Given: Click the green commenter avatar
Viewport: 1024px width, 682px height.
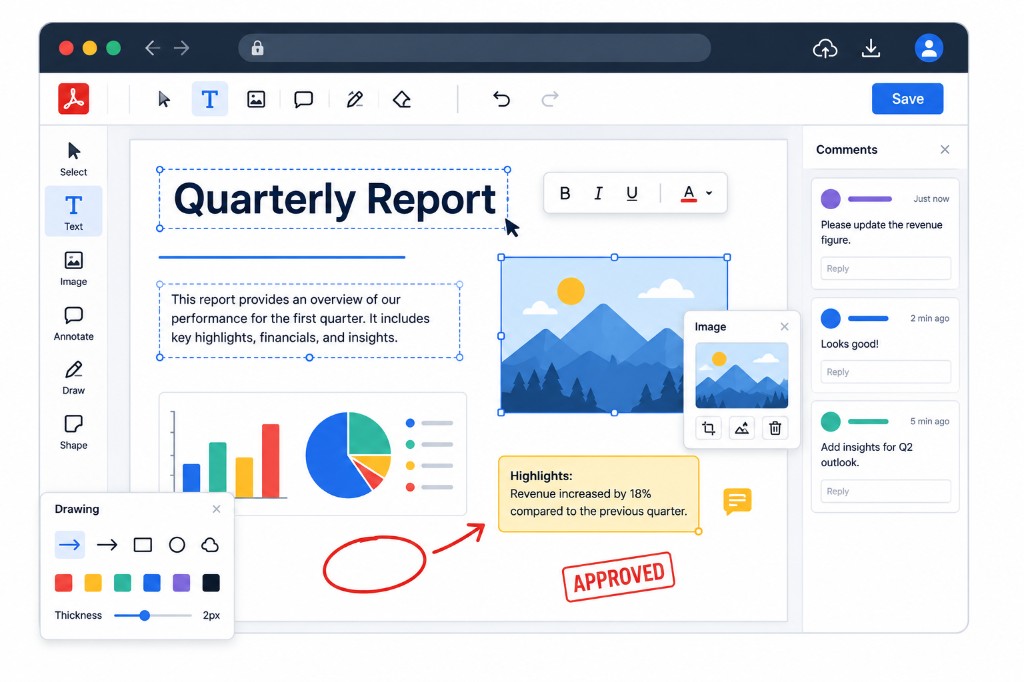Looking at the screenshot, I should (x=830, y=421).
